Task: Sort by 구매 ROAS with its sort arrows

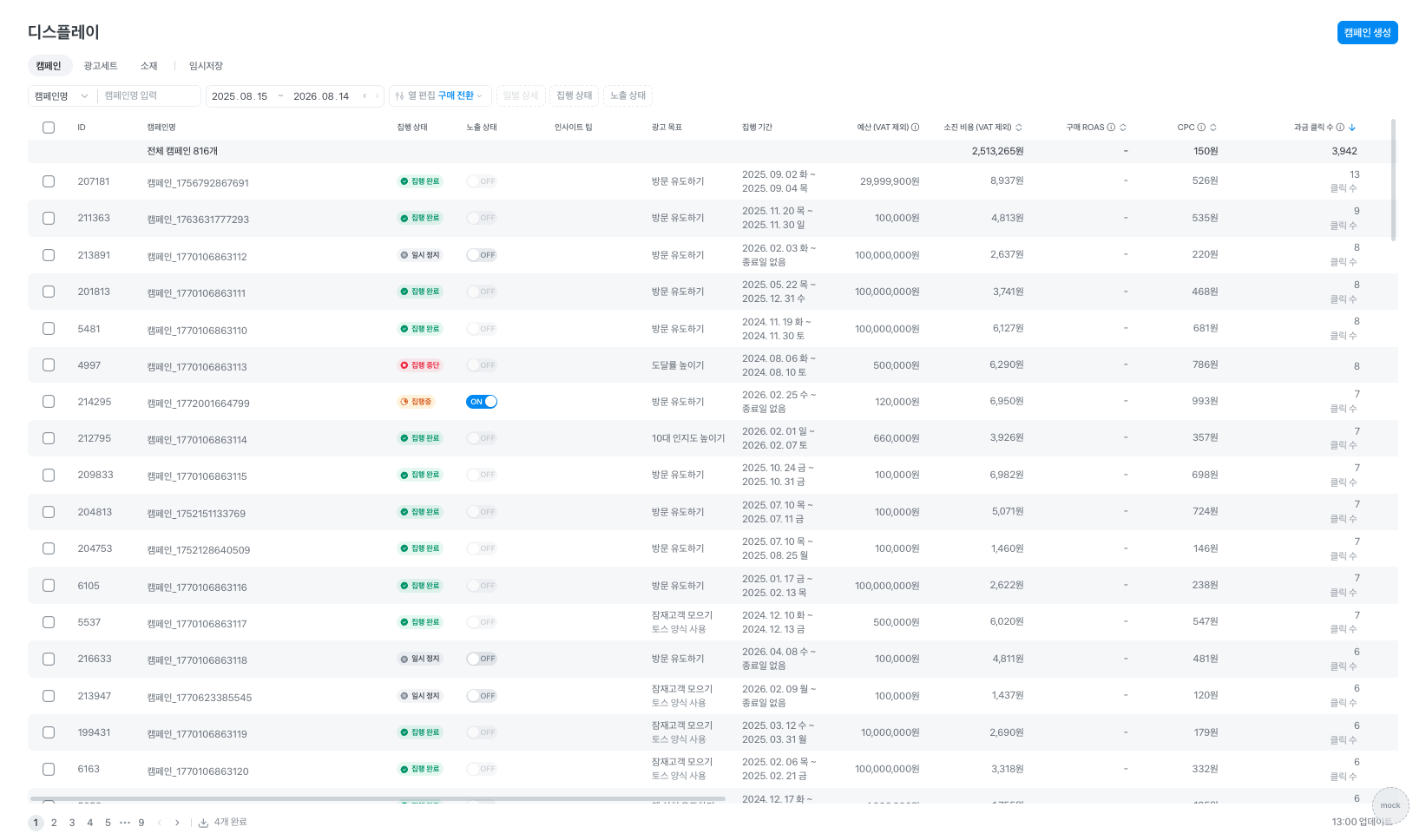Action: coord(1123,128)
